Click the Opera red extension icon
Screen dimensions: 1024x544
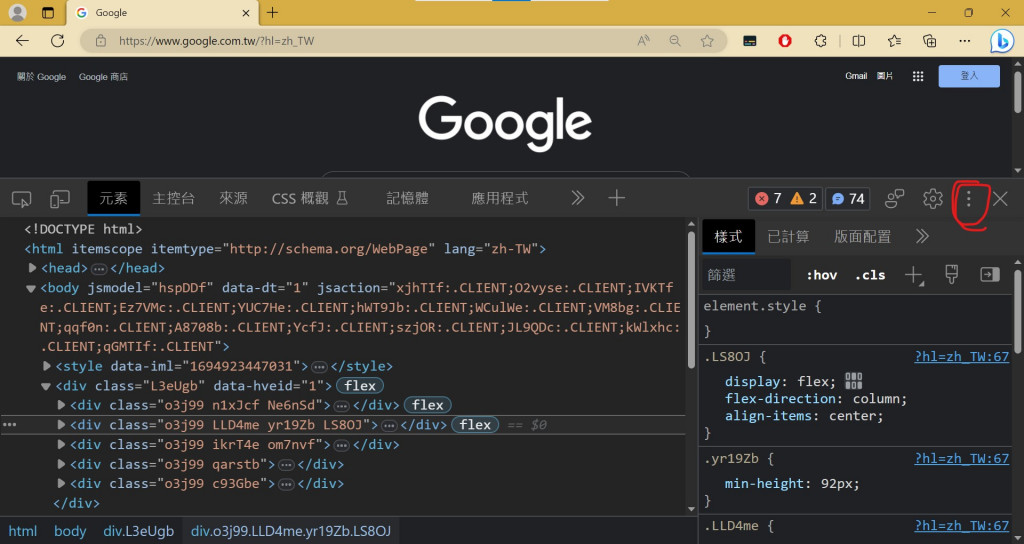click(x=785, y=40)
